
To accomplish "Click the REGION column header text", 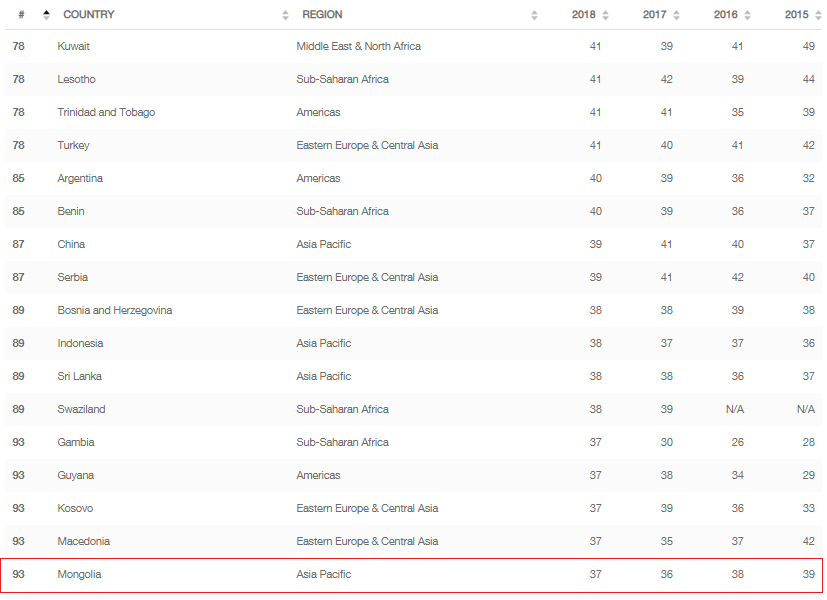I will 322,15.
